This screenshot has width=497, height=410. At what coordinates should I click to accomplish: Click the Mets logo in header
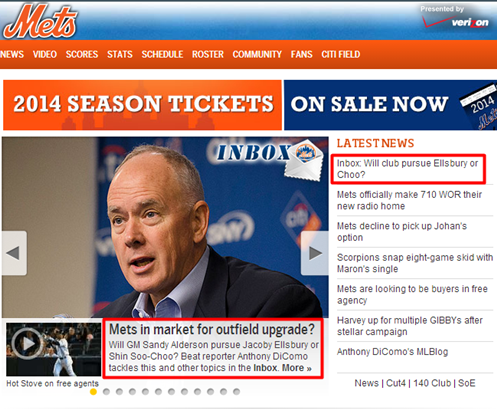pyautogui.click(x=40, y=21)
